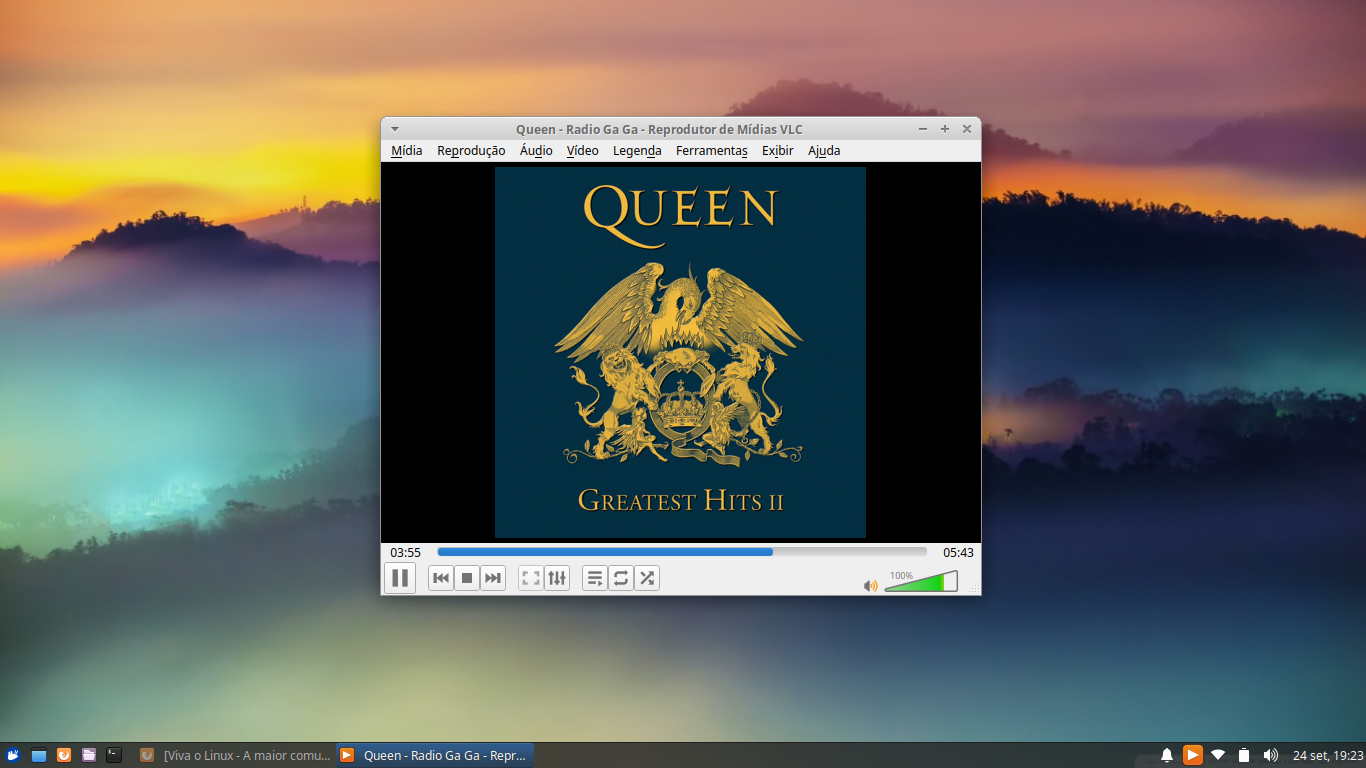Open the file manager from the taskbar
Screen dimensions: 1366x768
(89, 755)
